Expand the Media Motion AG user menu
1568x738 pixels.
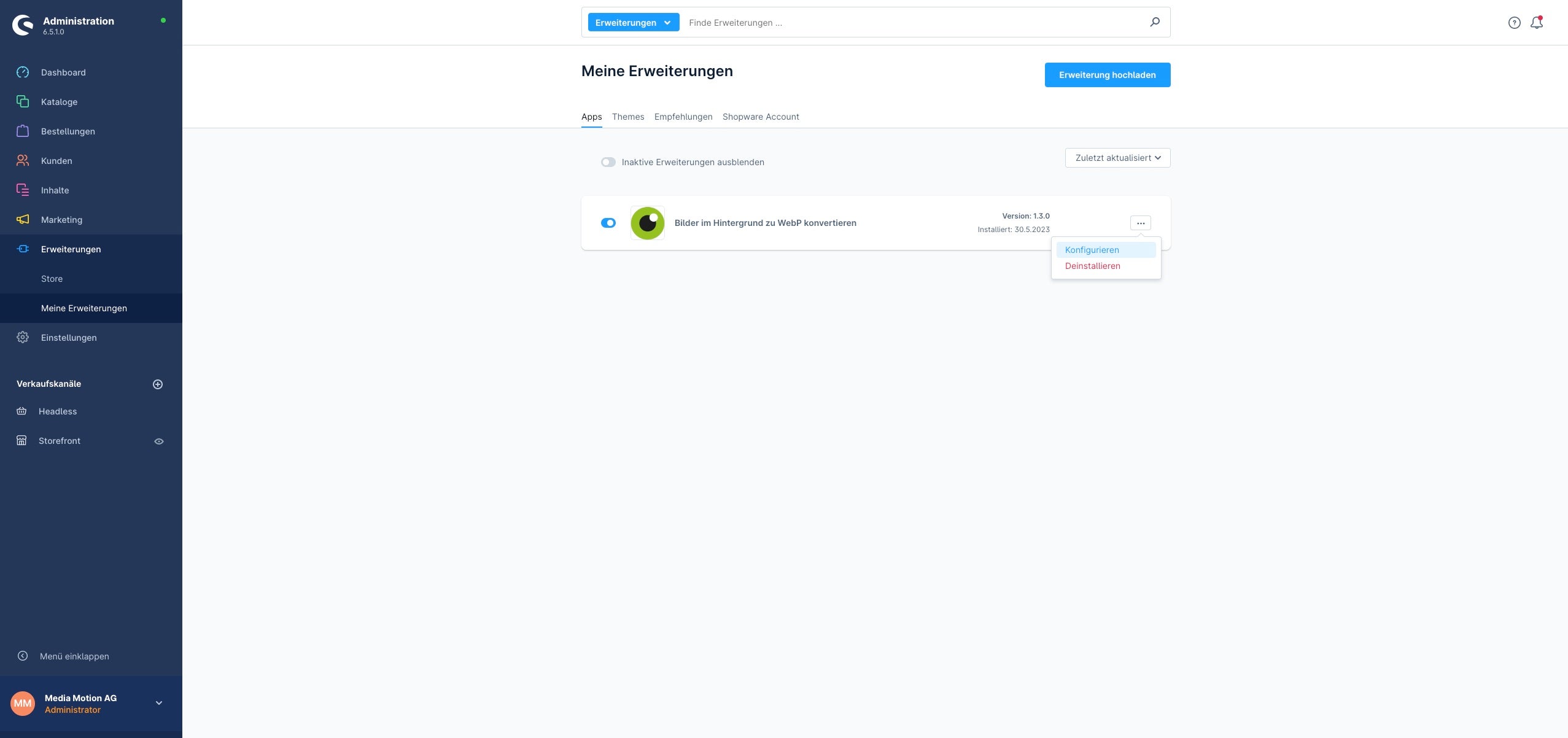(159, 703)
